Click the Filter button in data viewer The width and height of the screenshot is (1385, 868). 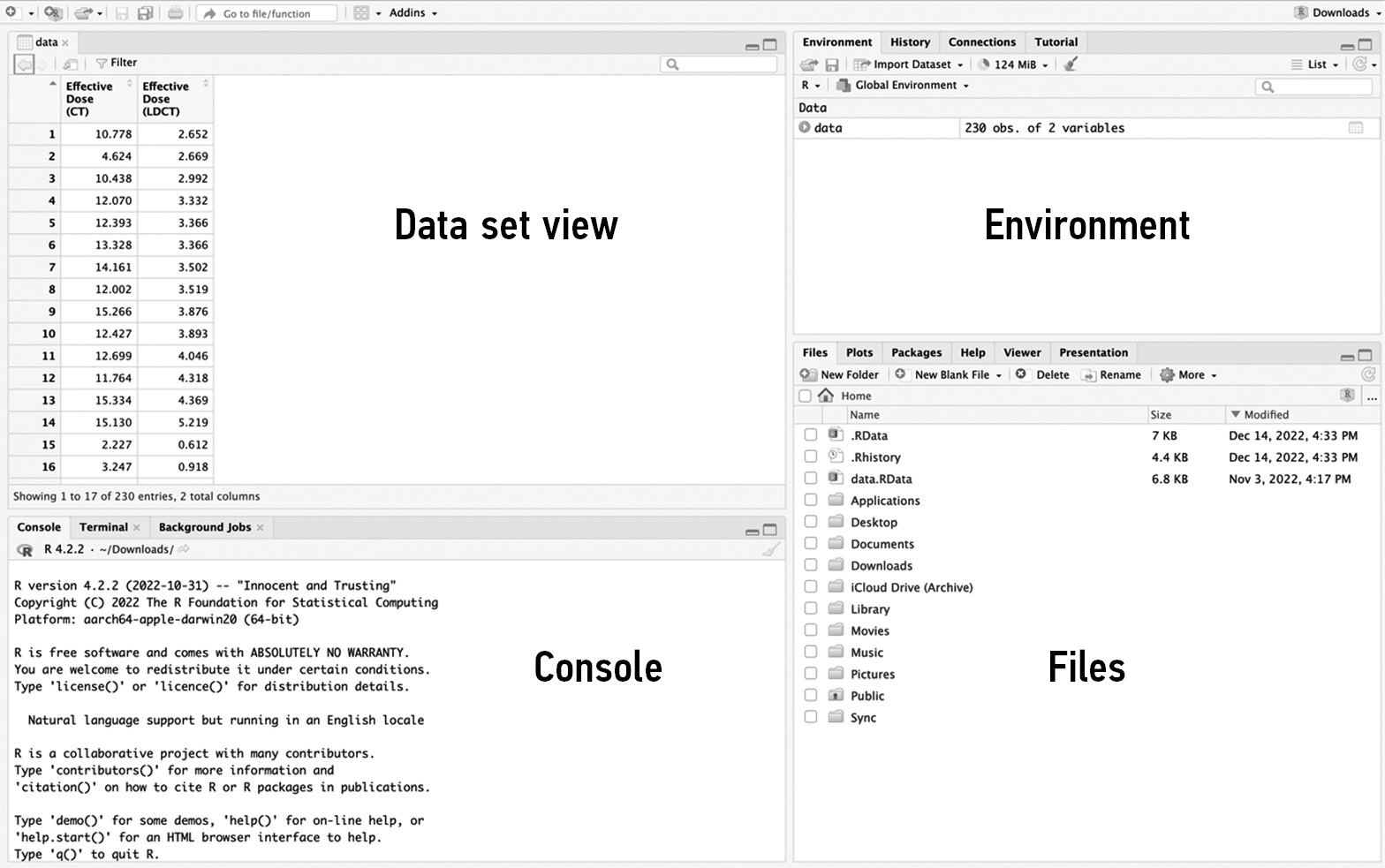pyautogui.click(x=117, y=63)
